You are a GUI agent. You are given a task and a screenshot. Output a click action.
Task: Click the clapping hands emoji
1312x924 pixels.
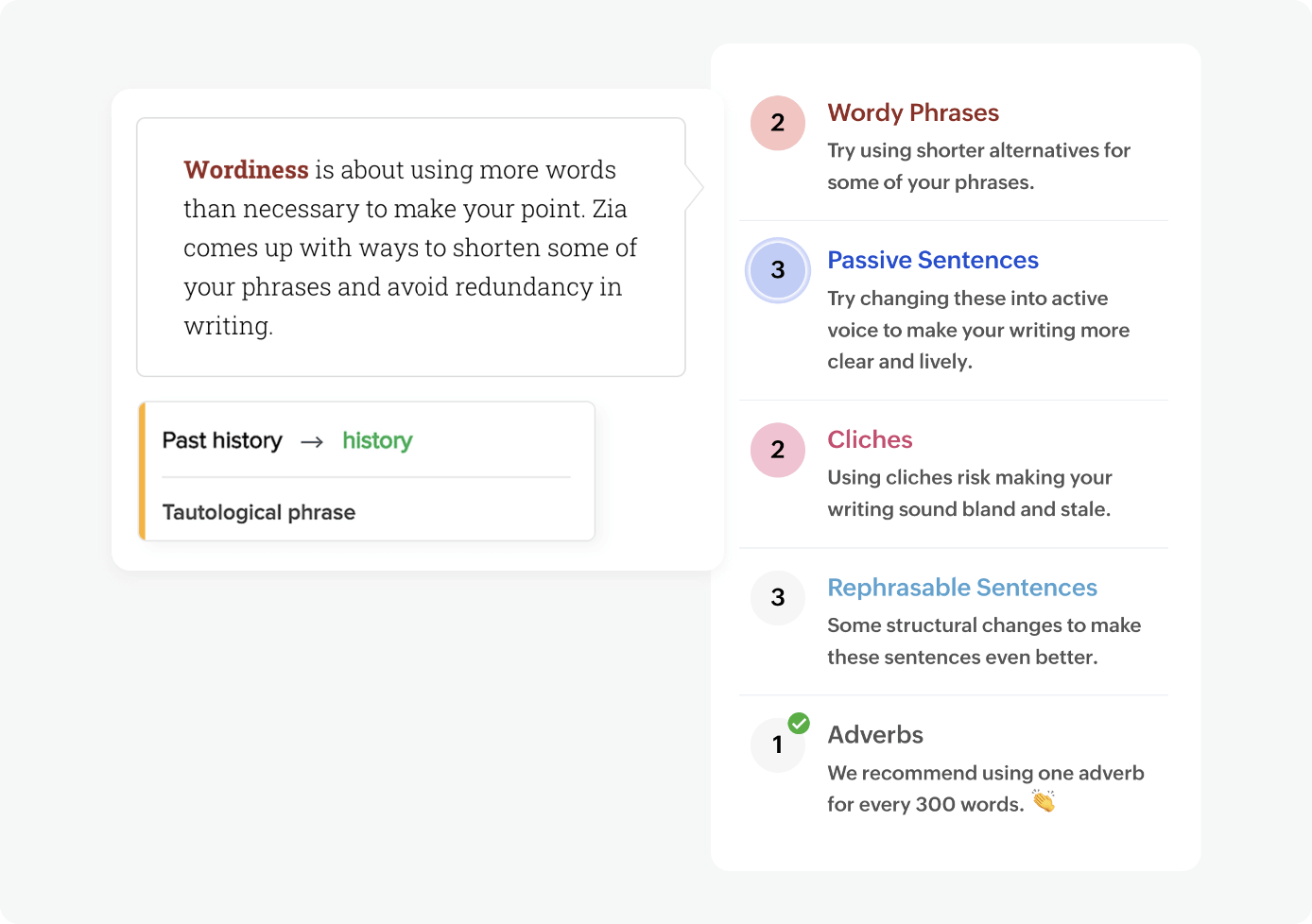[1044, 802]
